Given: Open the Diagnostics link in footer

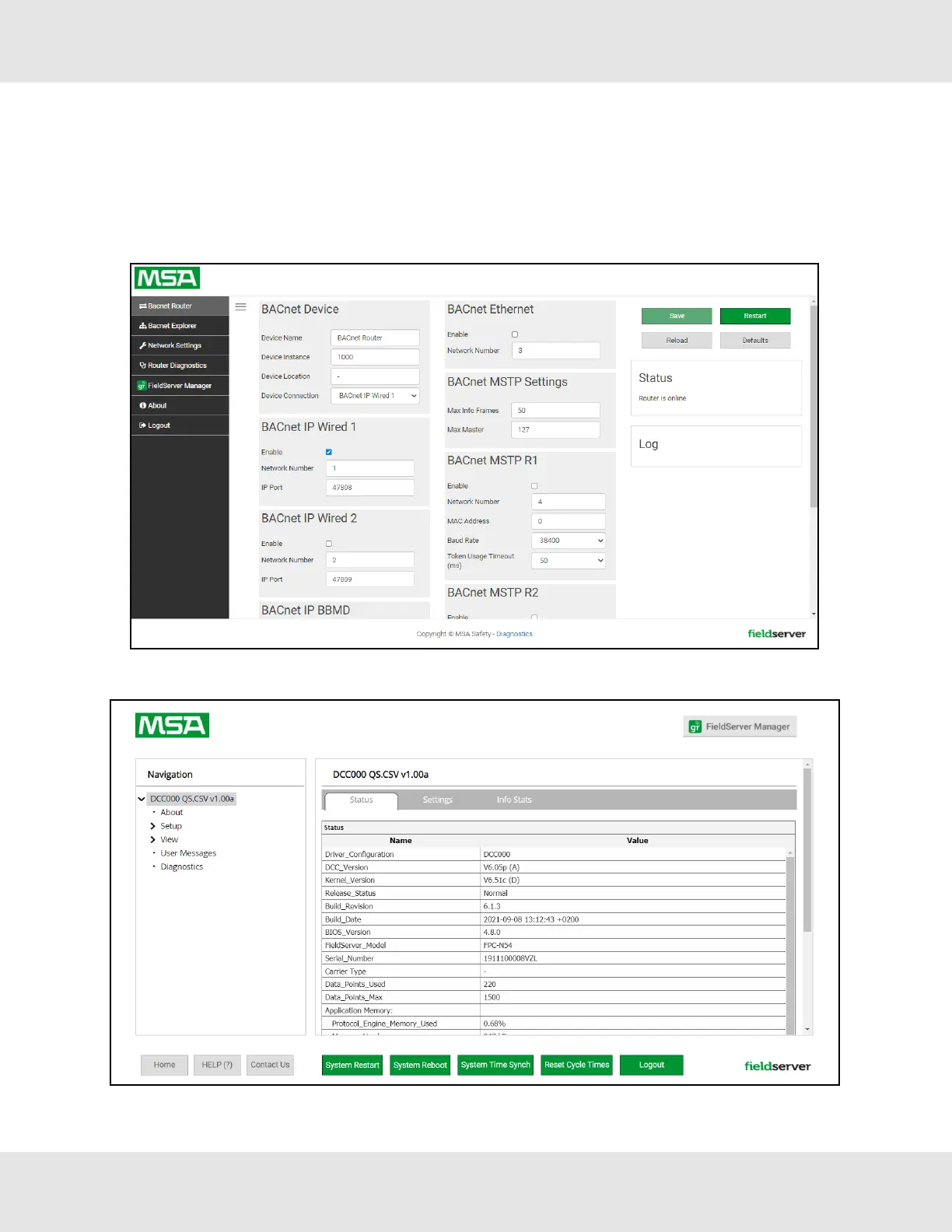Looking at the screenshot, I should pyautogui.click(x=515, y=634).
